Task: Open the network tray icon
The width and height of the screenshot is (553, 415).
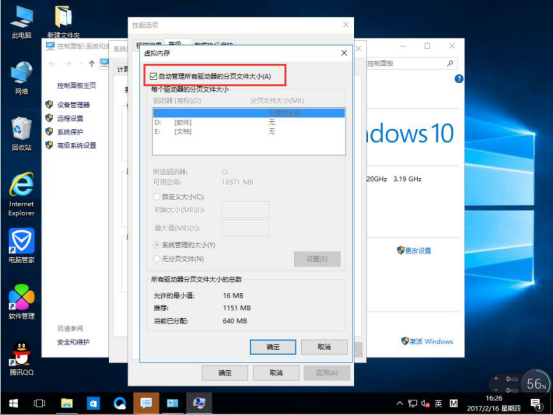Action: (x=412, y=403)
